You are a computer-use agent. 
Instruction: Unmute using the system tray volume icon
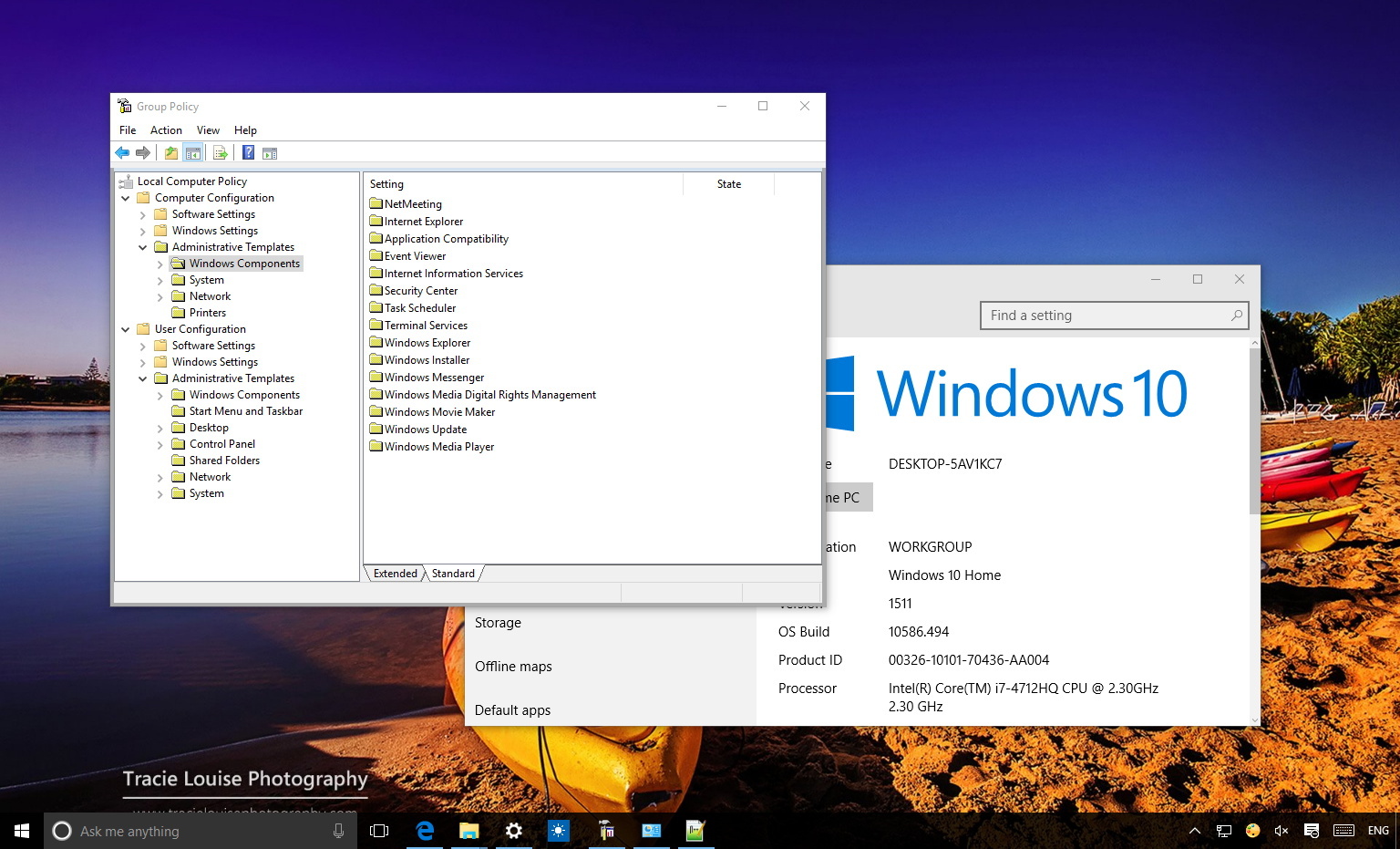click(x=1281, y=831)
